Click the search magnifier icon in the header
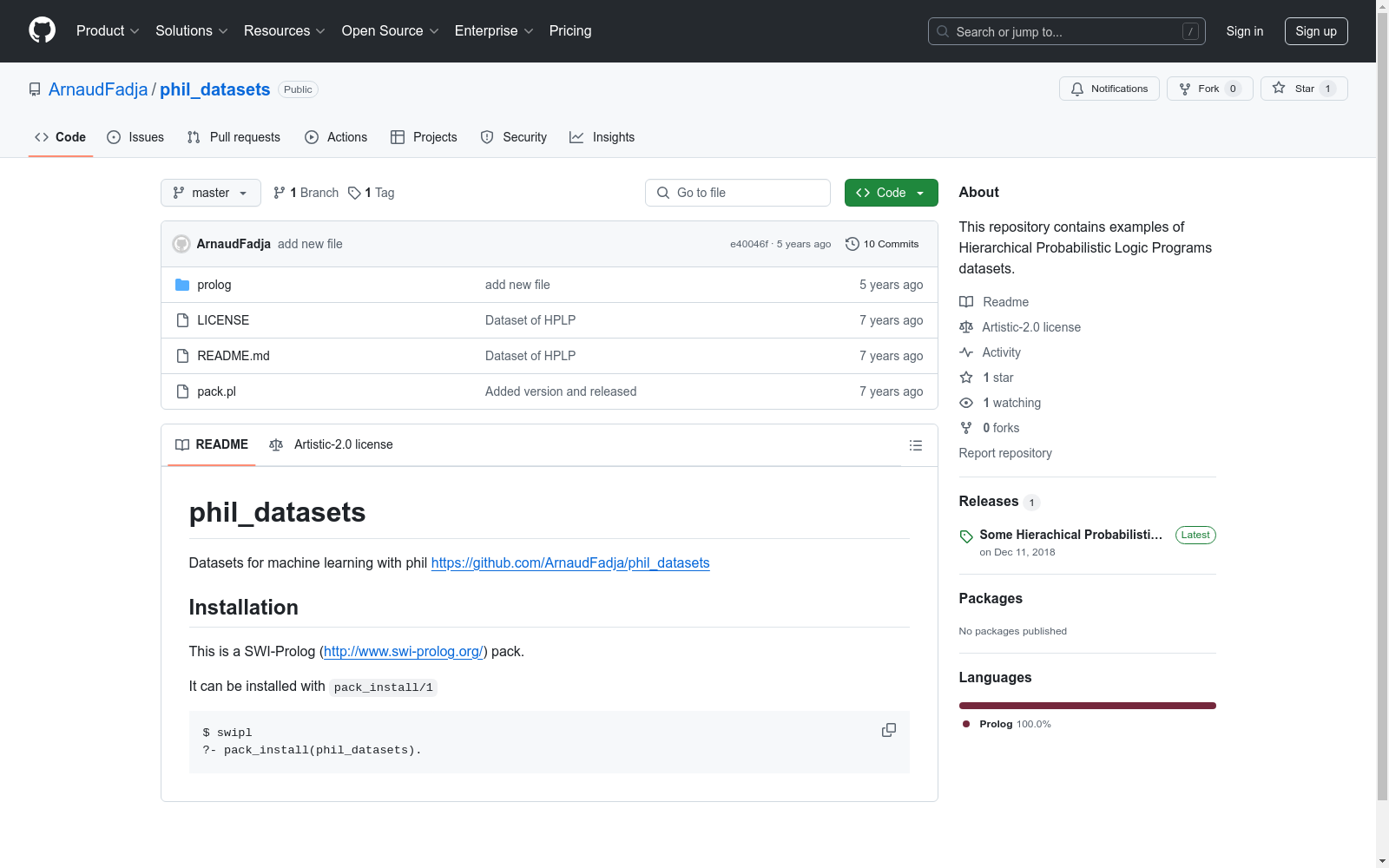 943,31
